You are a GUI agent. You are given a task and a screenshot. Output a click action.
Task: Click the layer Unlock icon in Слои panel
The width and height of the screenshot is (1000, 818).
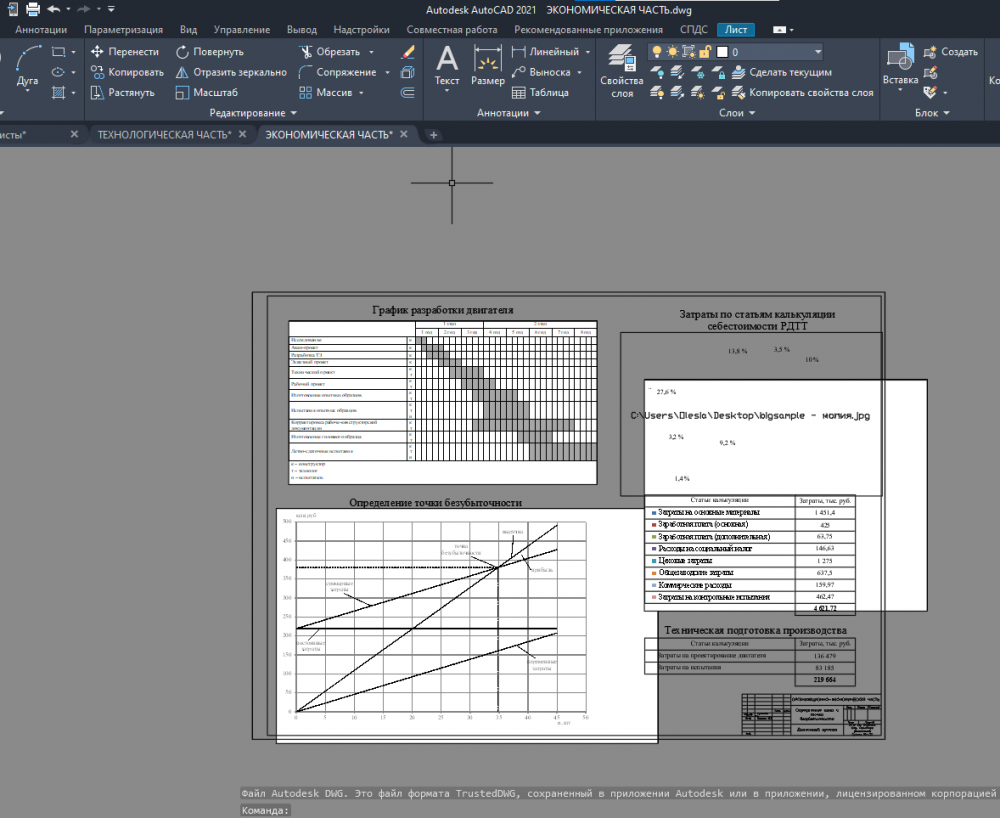pos(718,92)
